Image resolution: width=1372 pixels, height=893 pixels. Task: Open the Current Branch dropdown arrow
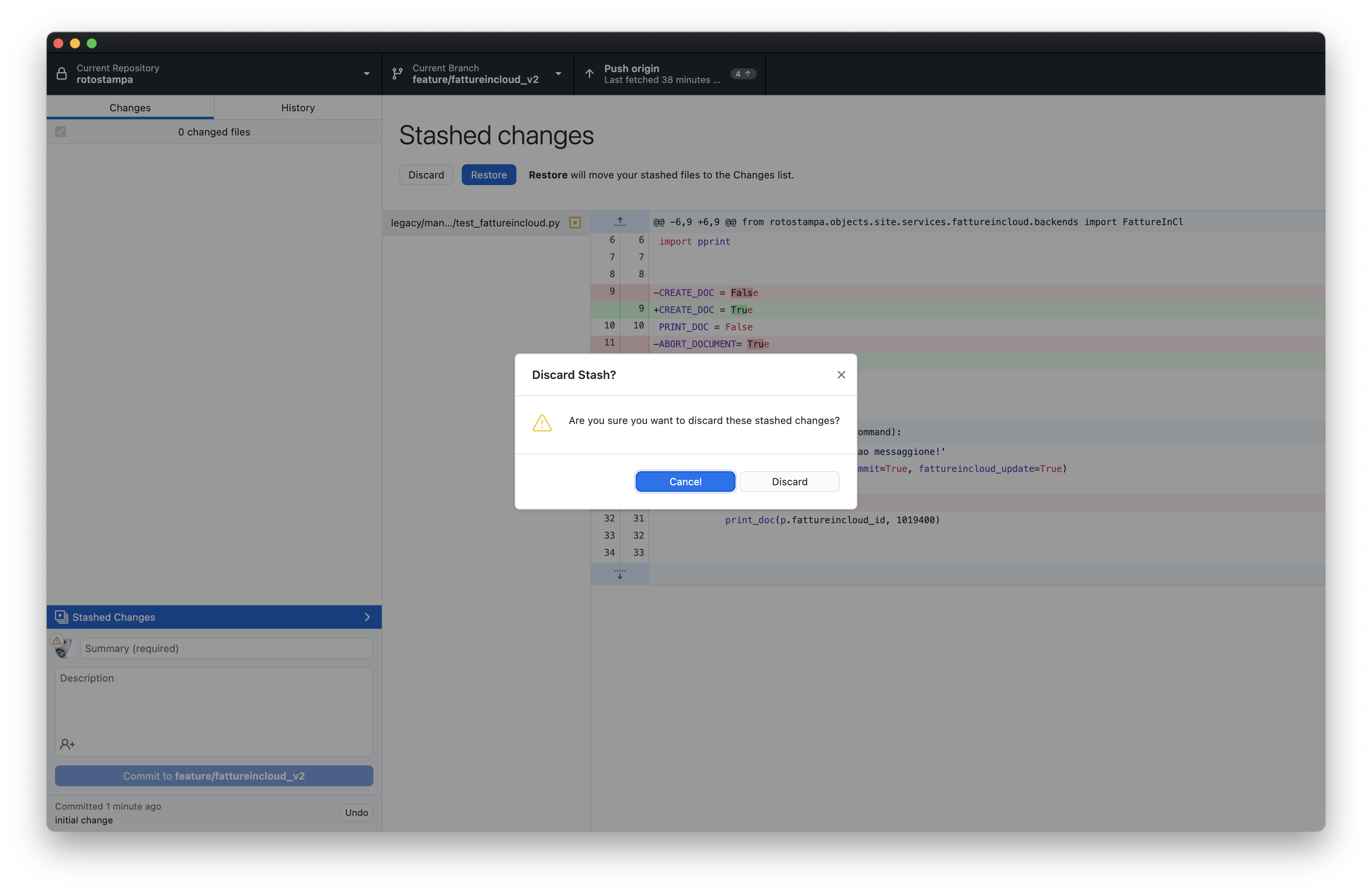tap(558, 74)
